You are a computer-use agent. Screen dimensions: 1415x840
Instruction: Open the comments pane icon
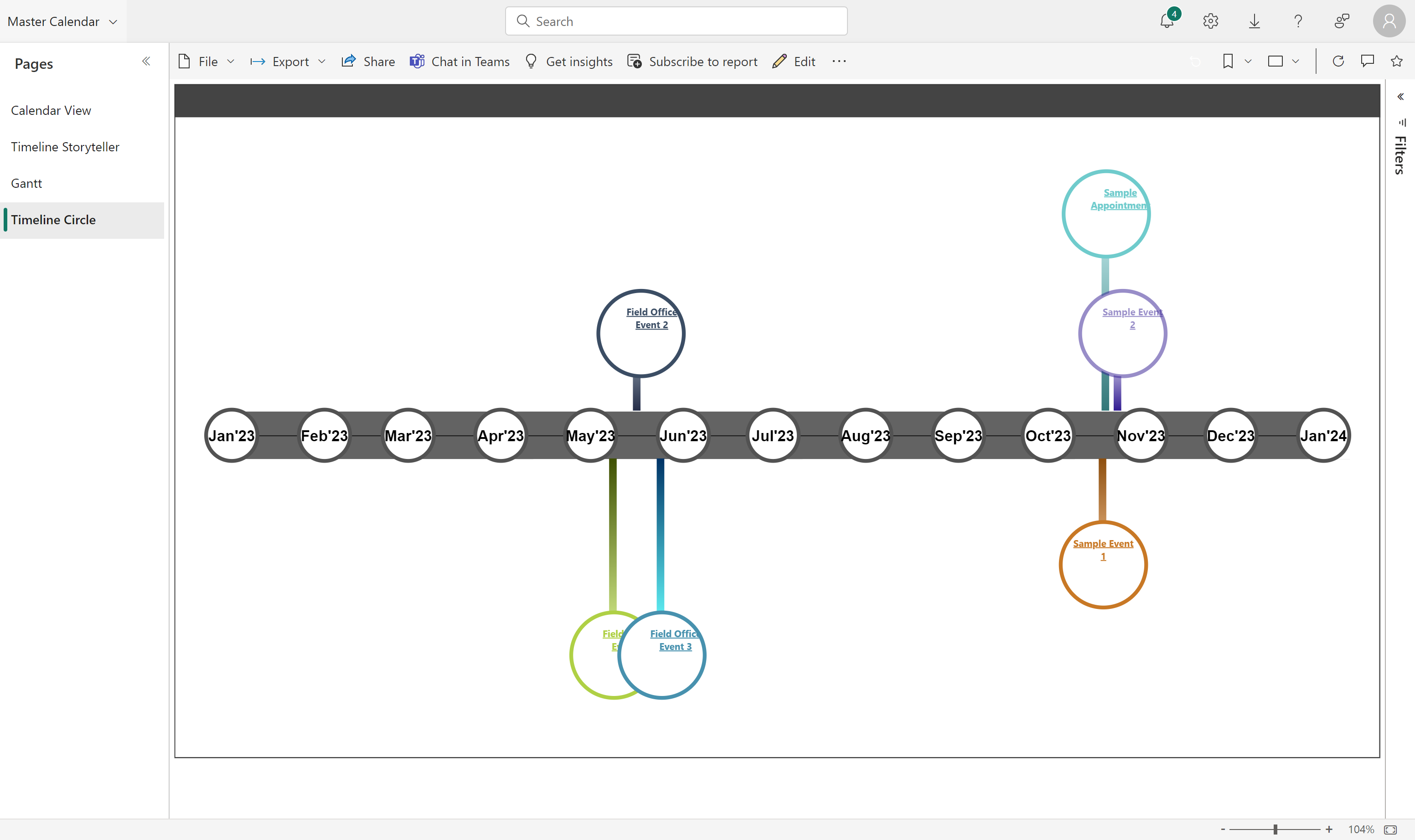coord(1368,61)
